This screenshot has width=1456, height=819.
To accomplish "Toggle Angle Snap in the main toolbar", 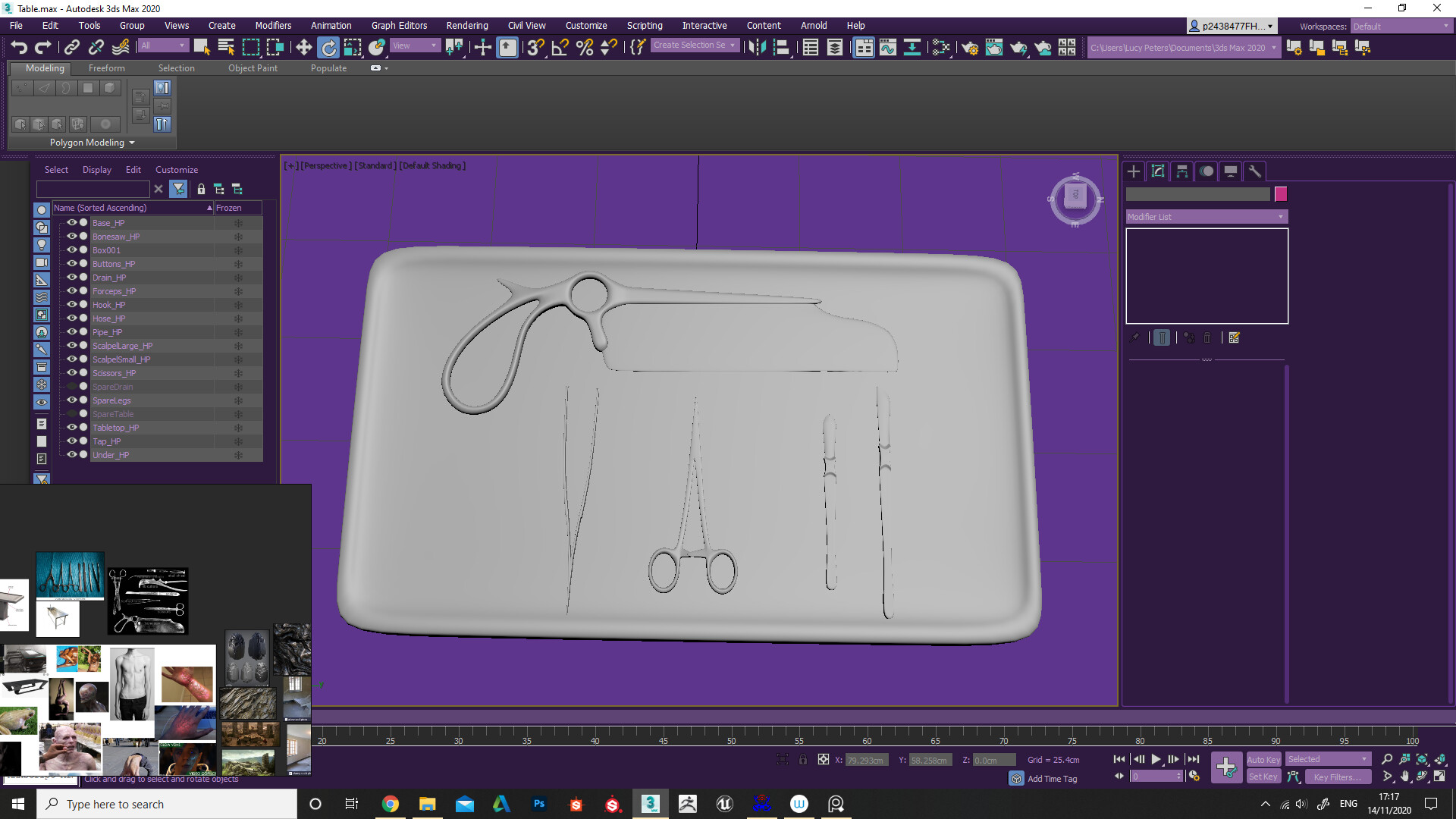I will [560, 47].
